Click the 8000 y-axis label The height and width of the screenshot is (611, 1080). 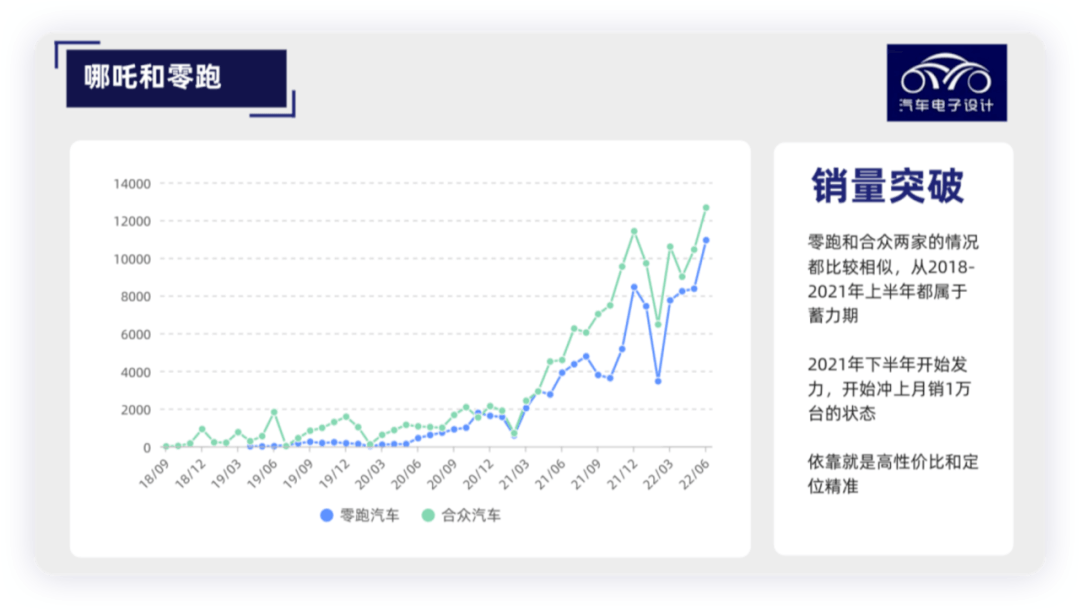coord(136,297)
